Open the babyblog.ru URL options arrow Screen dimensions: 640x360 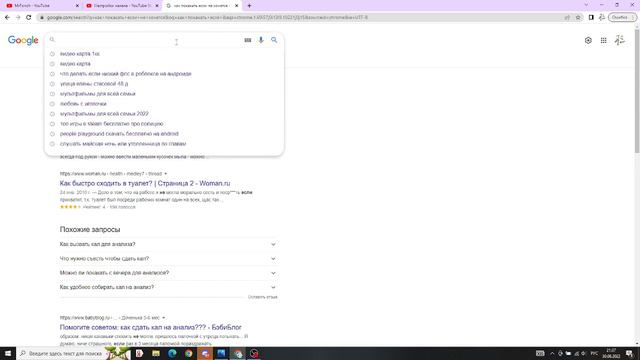[164, 318]
